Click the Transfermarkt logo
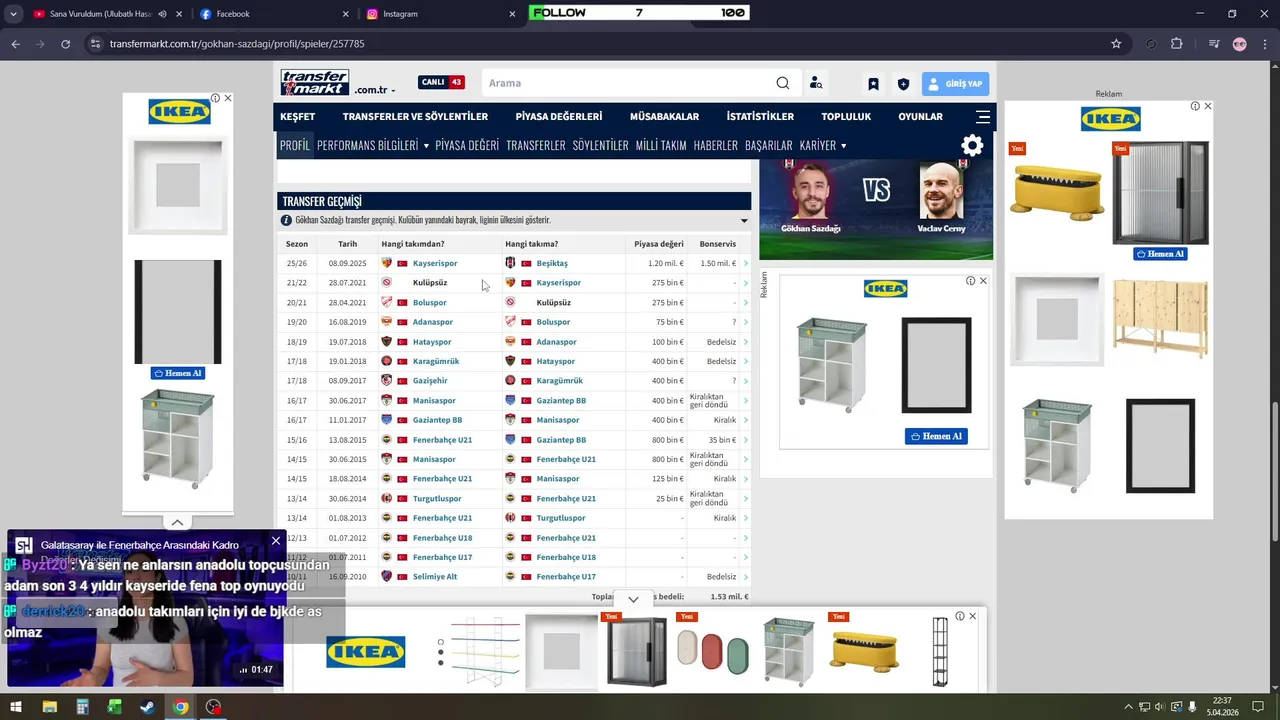 315,83
